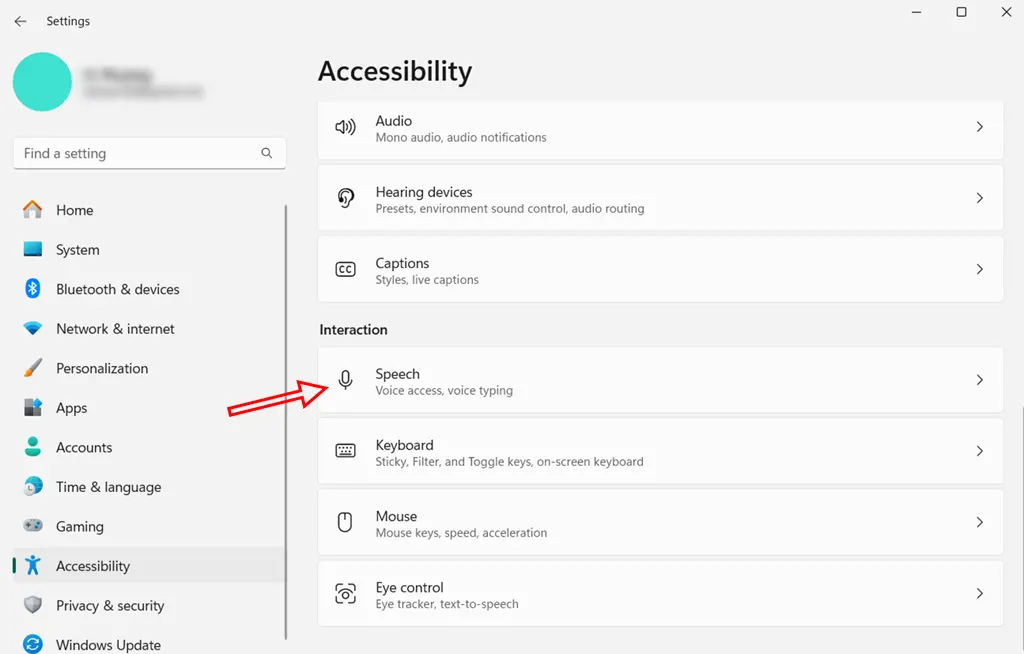Expand the Audio row chevron
Screen dimensions: 1024x654
[980, 128]
